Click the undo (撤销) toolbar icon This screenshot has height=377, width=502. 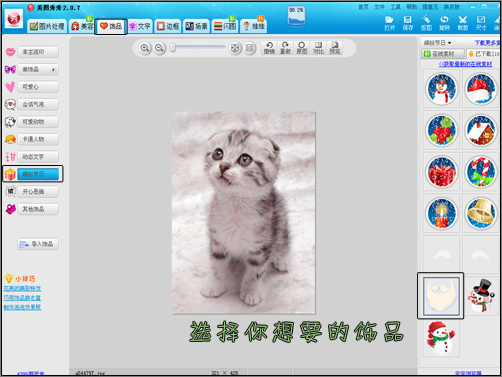click(269, 48)
